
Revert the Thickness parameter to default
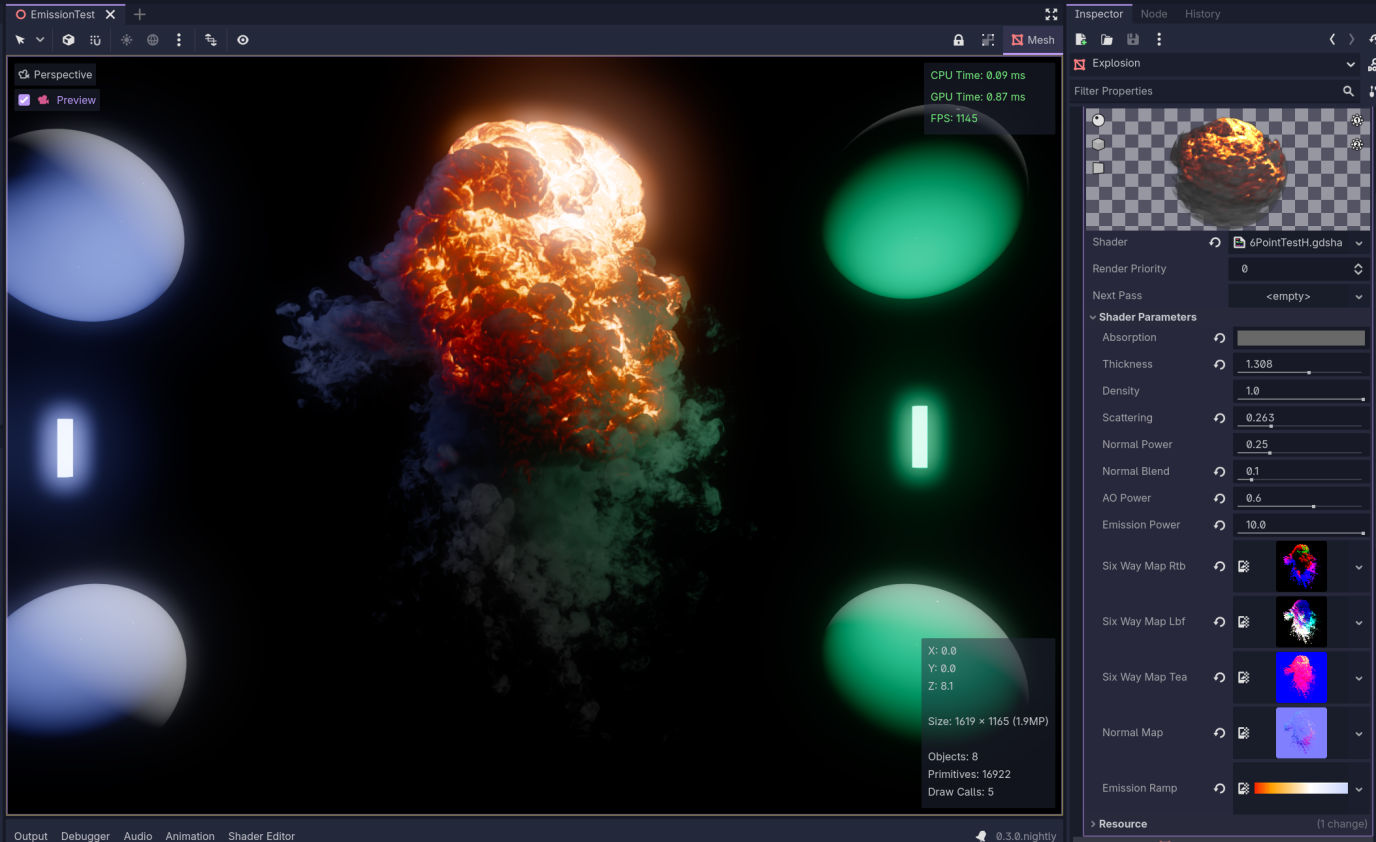pos(1219,365)
